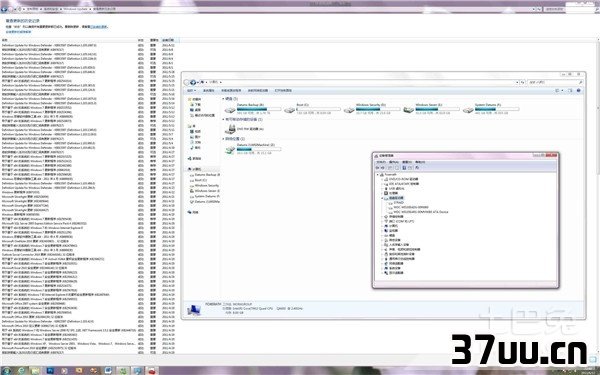Open the Windows Security (D:) drive icon
The image size is (600, 375).
tap(349, 110)
